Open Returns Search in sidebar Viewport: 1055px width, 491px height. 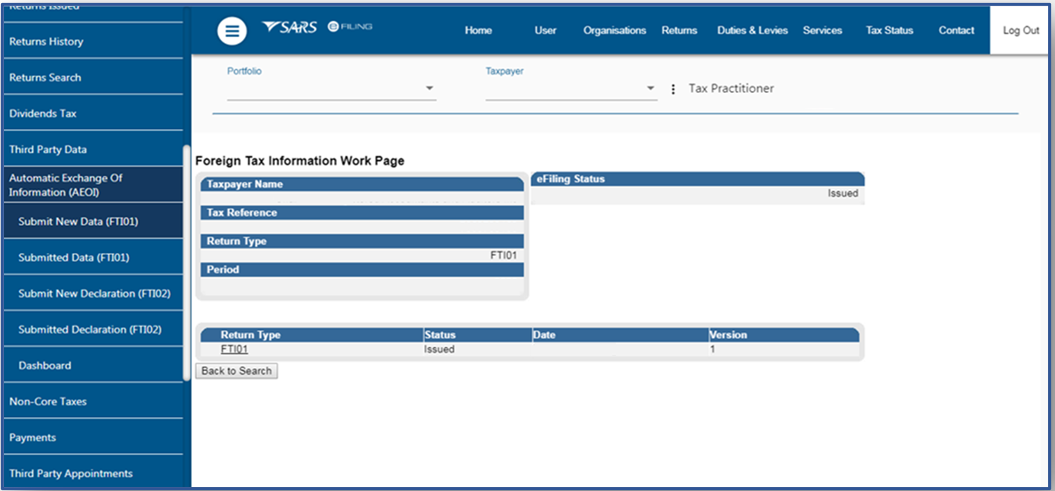pos(45,78)
